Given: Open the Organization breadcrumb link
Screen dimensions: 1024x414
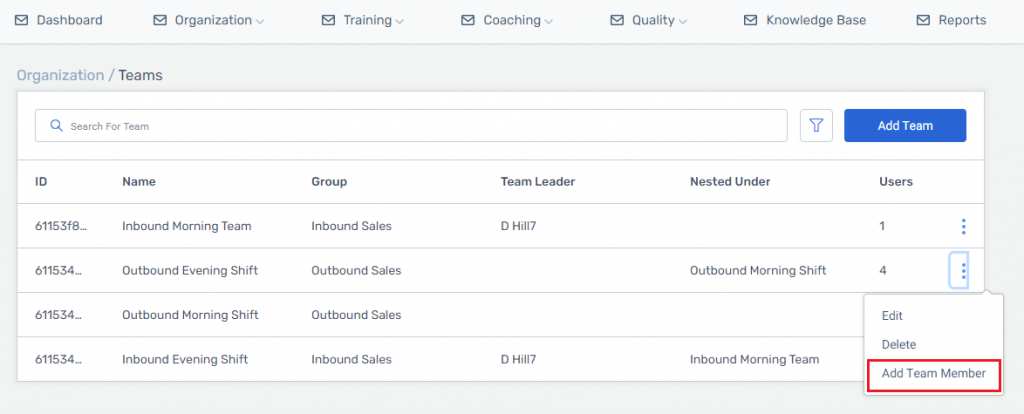Looking at the screenshot, I should (60, 75).
